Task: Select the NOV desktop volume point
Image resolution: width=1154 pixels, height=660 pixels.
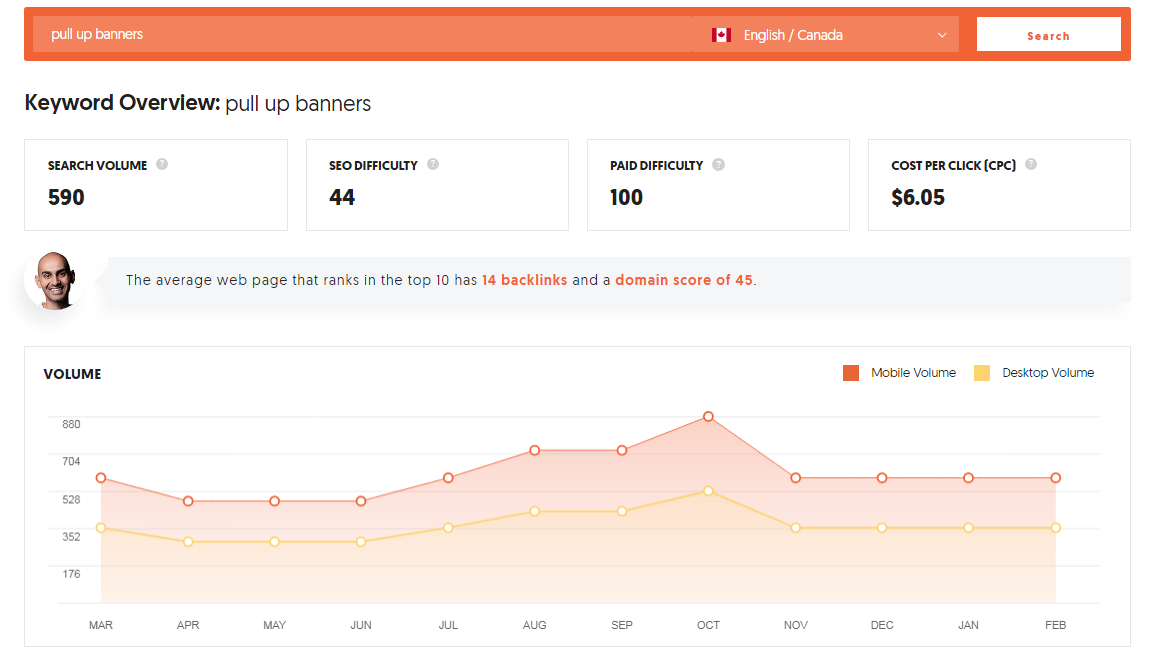Action: pyautogui.click(x=796, y=528)
